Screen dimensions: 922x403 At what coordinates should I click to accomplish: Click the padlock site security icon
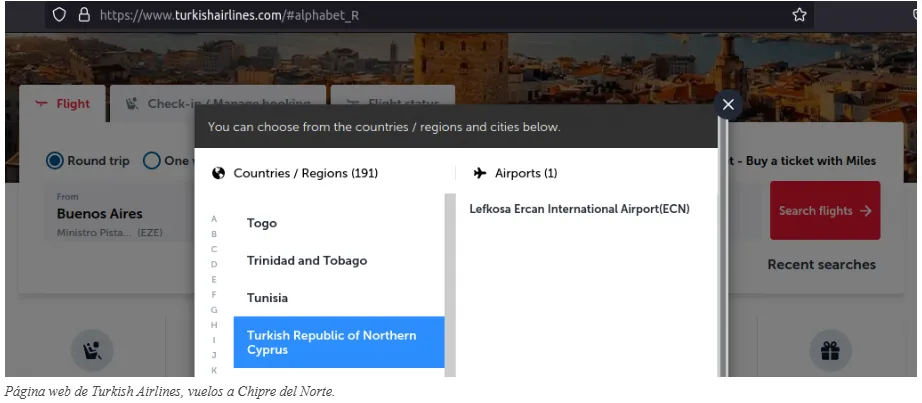(84, 15)
